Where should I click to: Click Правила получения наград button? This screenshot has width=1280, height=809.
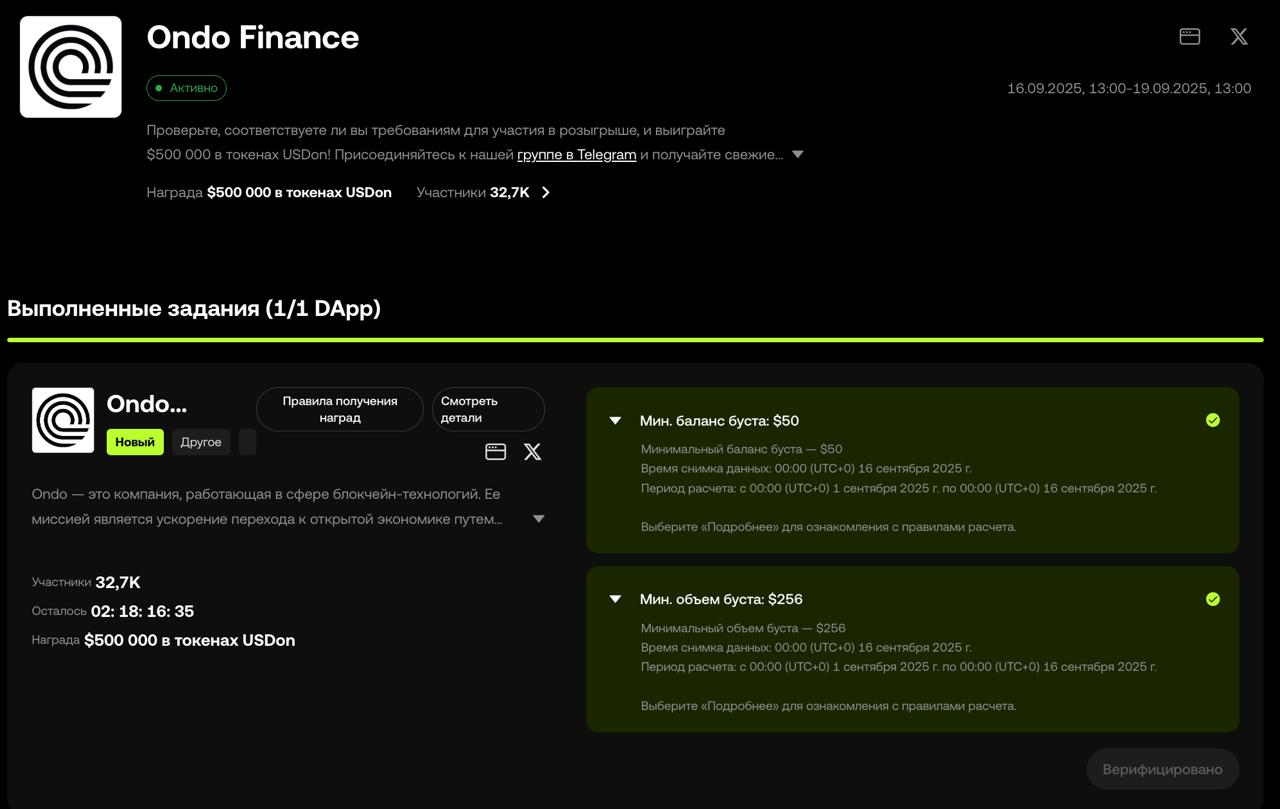pyautogui.click(x=340, y=409)
